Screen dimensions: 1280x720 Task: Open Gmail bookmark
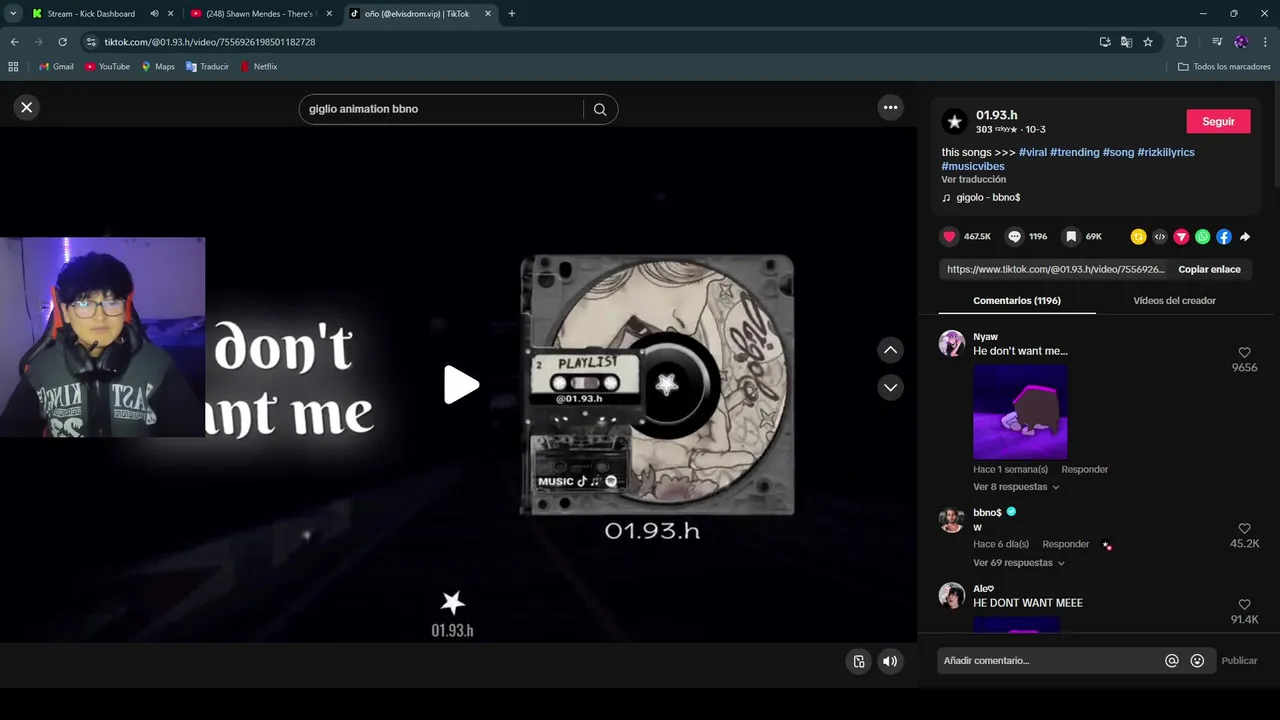point(56,67)
